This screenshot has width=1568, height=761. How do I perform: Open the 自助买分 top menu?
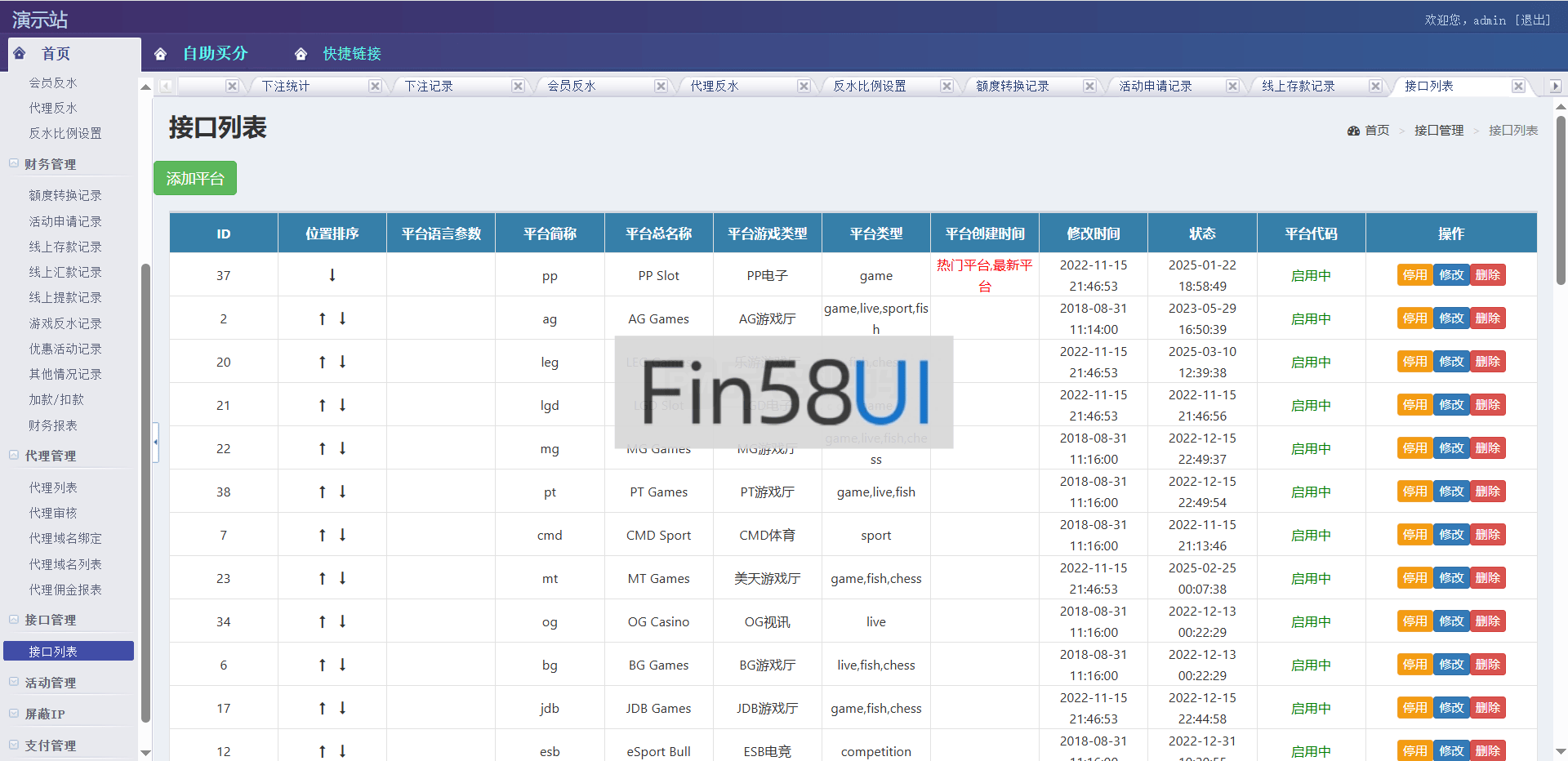click(215, 54)
